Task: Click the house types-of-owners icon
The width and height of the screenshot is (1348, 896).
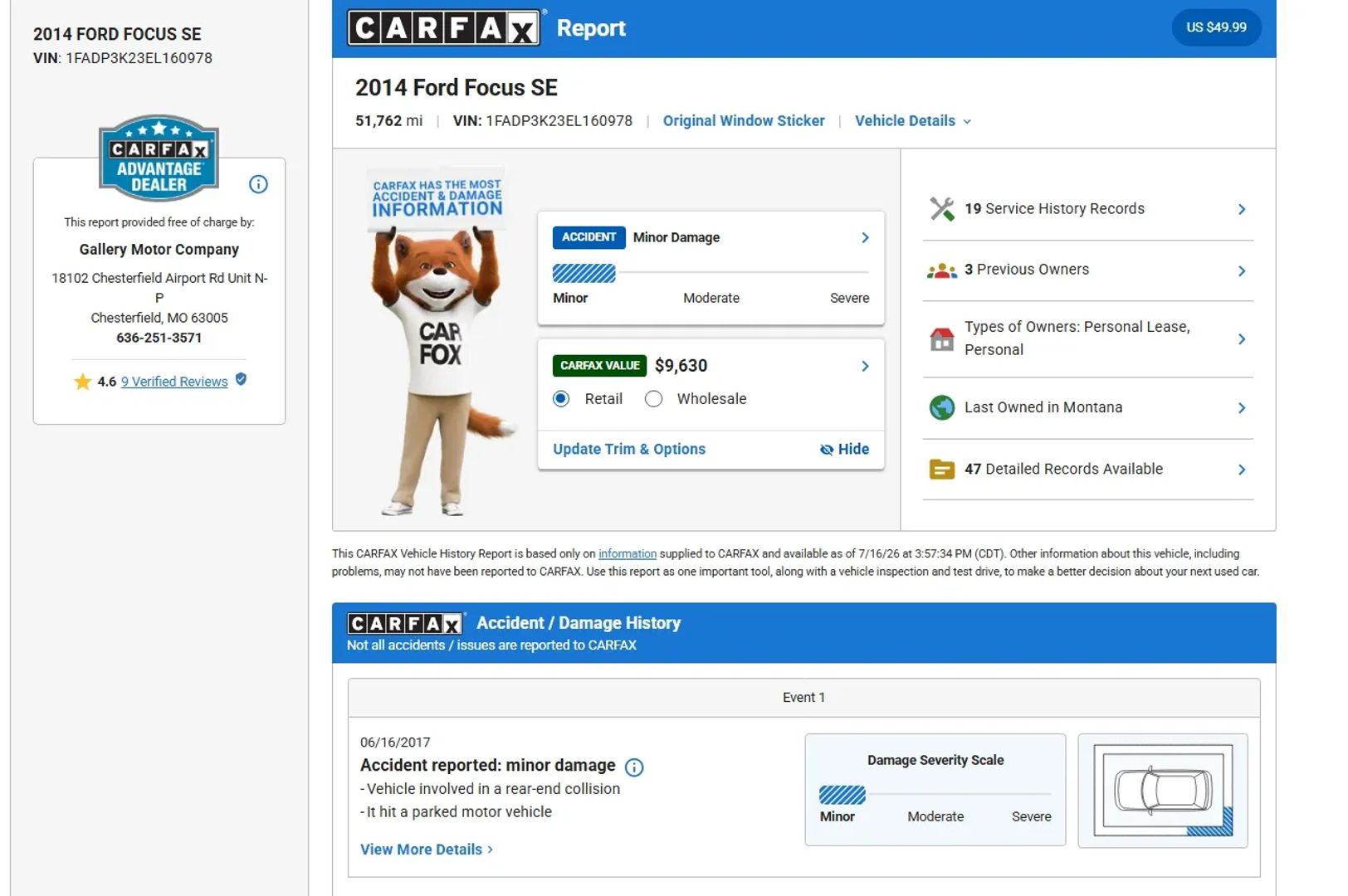Action: pos(942,338)
